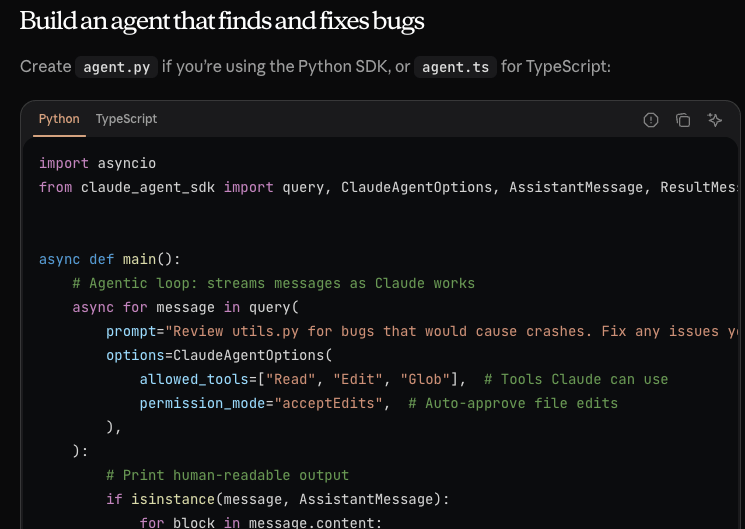Switch to the Python code tab
This screenshot has width=745, height=529.
(x=59, y=119)
